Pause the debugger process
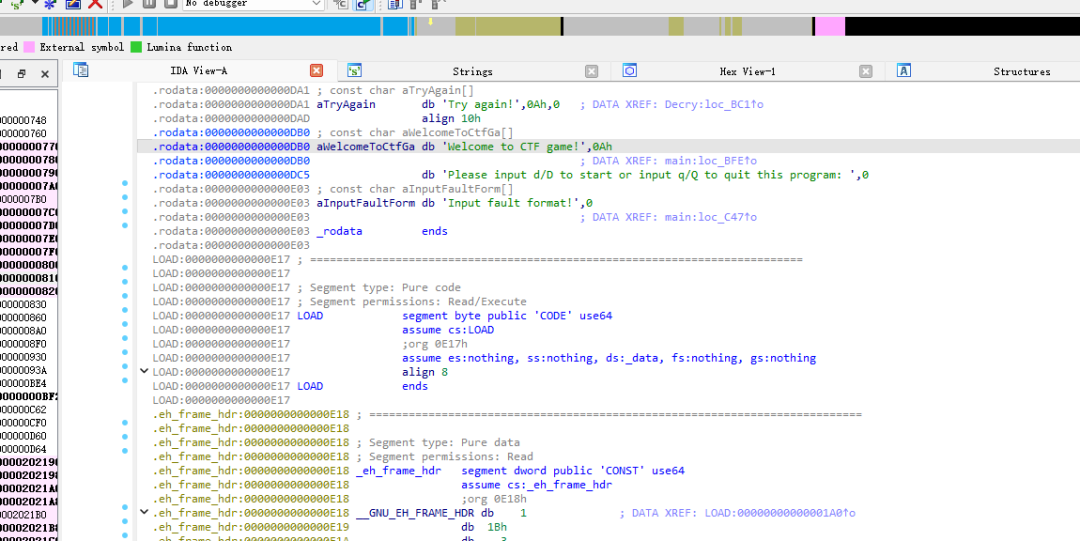1080x541 pixels. [149, 3]
